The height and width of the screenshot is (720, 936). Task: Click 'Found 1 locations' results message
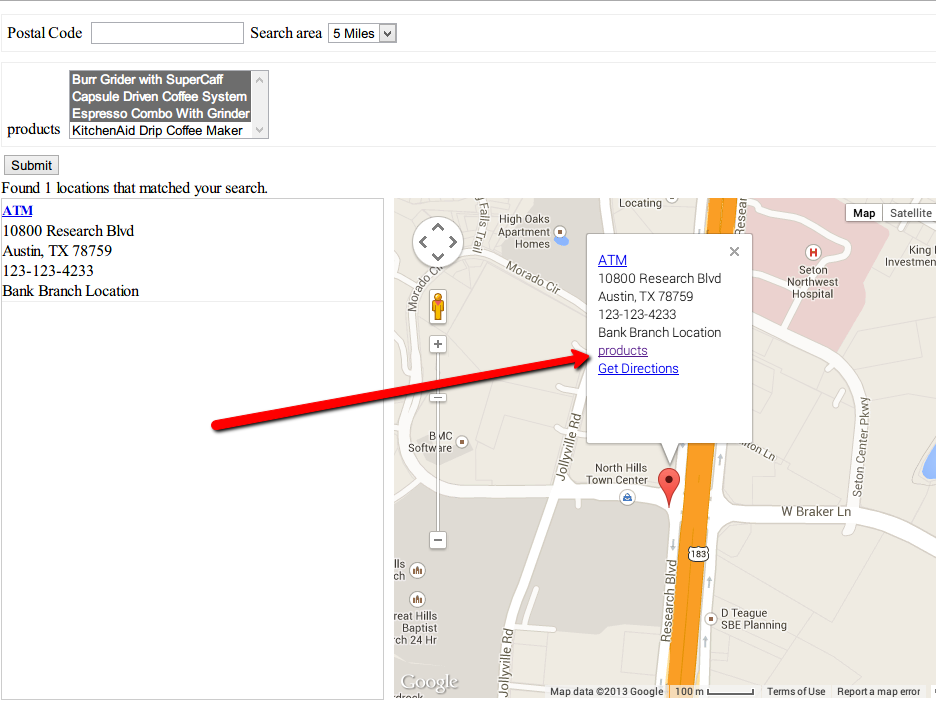[x=134, y=188]
